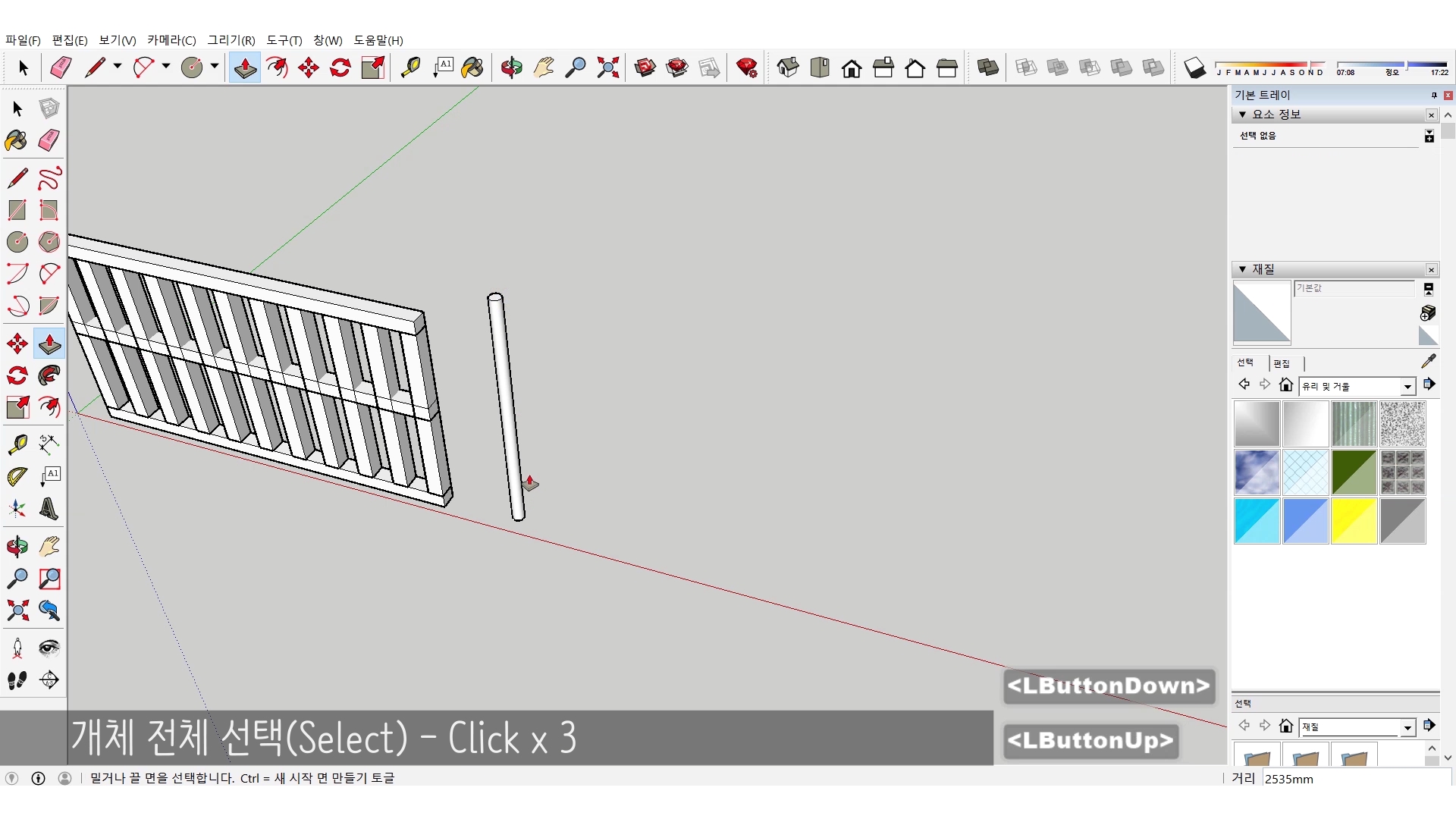This screenshot has width=1456, height=819.
Task: Click the Zoom Extents icon in top toolbar
Action: [x=607, y=67]
